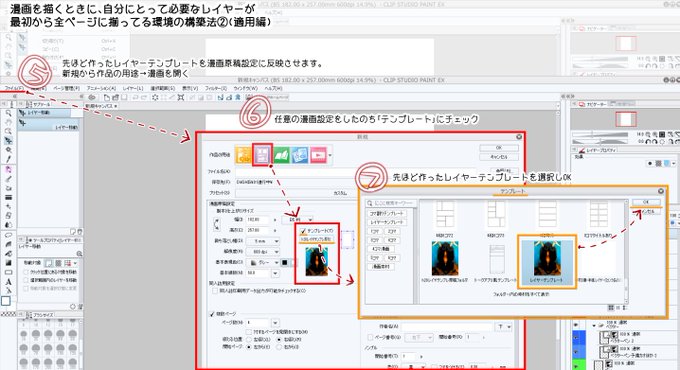
Task: Click Cancel in the Template dialog
Action: click(x=646, y=212)
